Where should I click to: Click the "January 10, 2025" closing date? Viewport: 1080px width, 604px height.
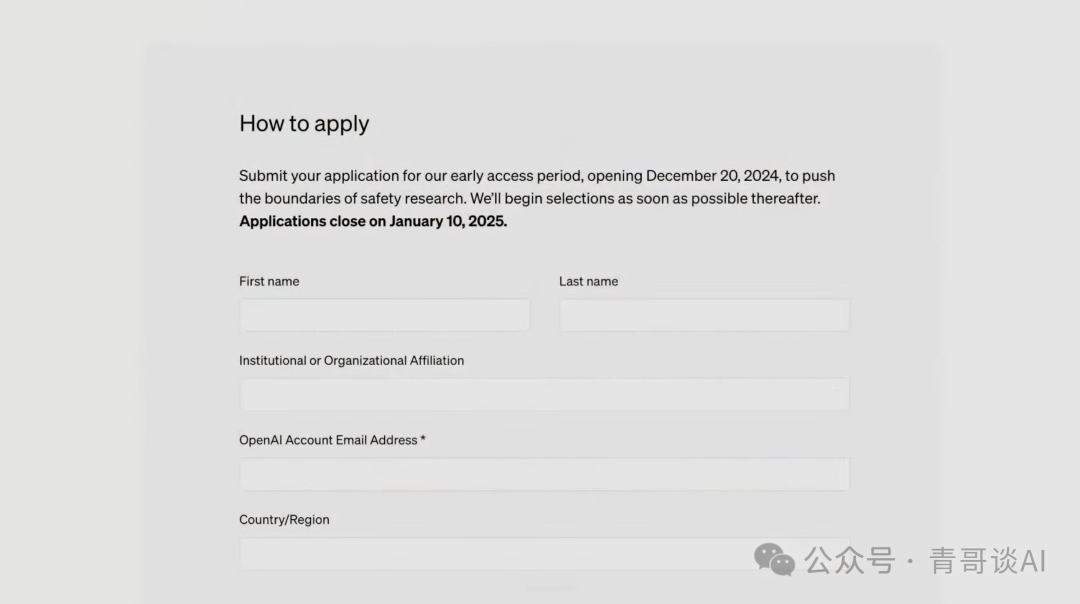448,221
